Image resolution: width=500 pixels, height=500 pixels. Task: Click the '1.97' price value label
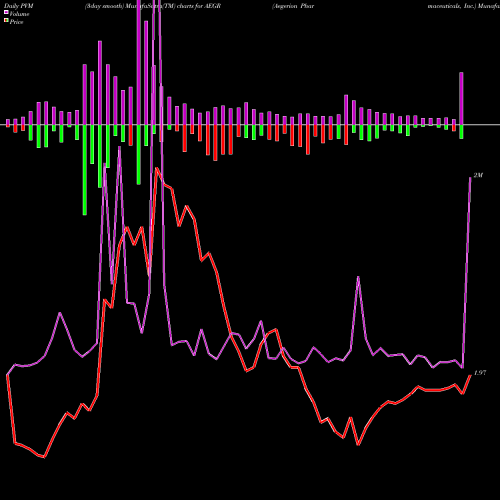pyautogui.click(x=480, y=373)
